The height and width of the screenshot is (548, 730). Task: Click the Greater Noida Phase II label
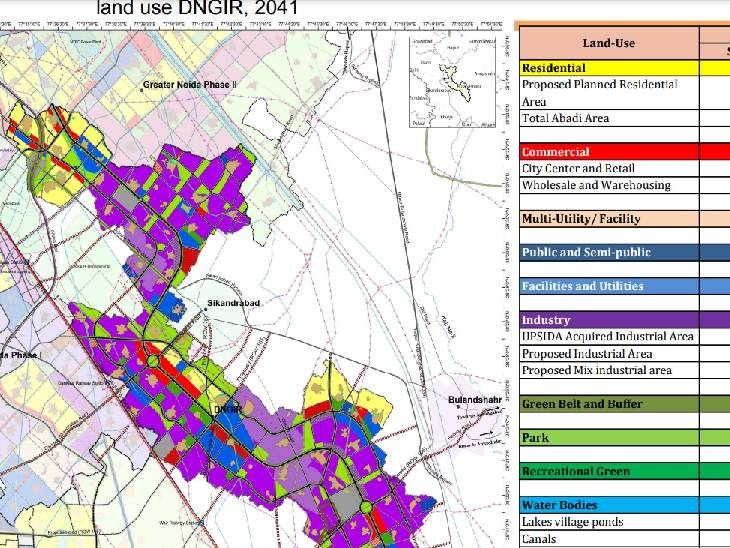(x=190, y=86)
